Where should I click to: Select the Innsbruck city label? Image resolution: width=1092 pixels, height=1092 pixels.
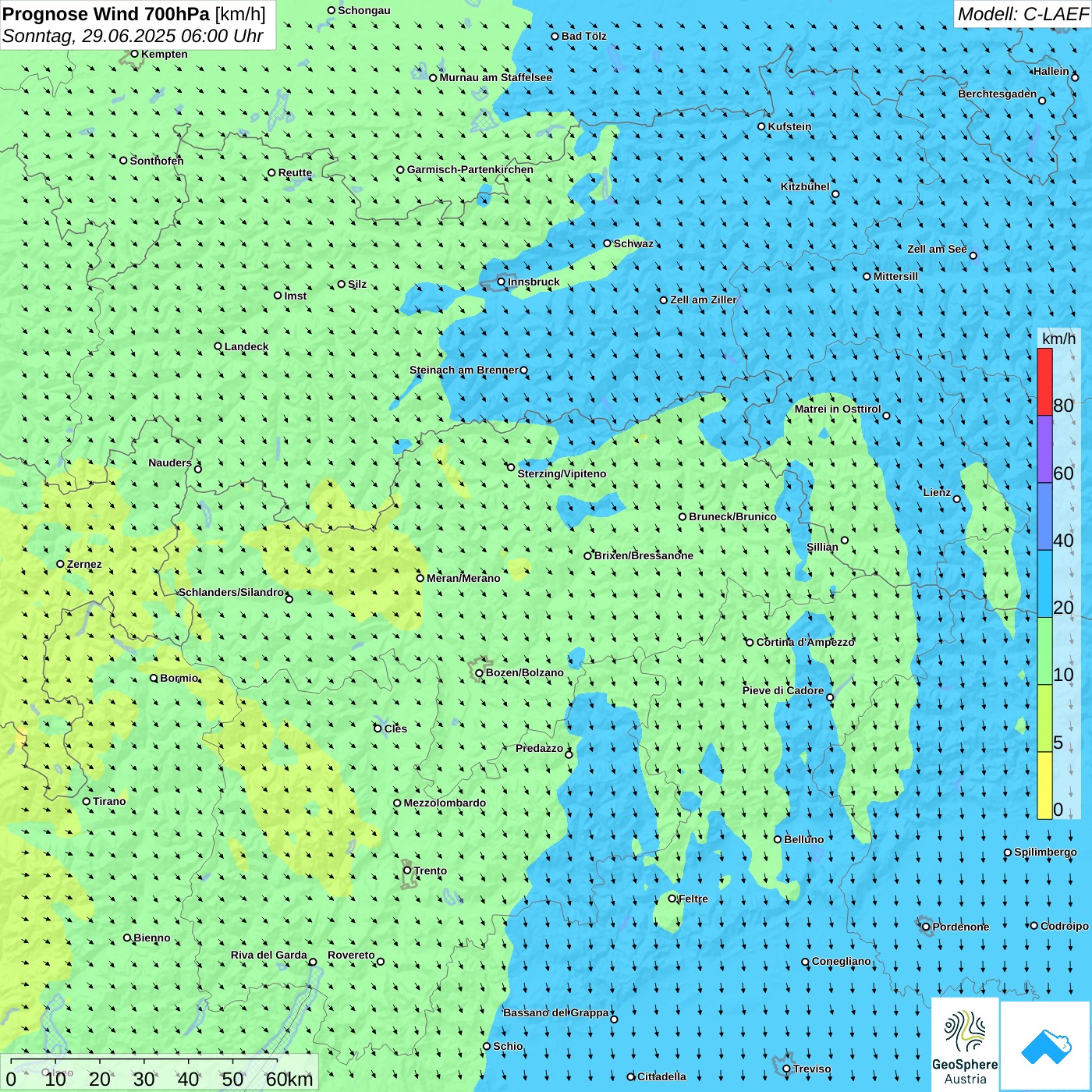(x=534, y=282)
